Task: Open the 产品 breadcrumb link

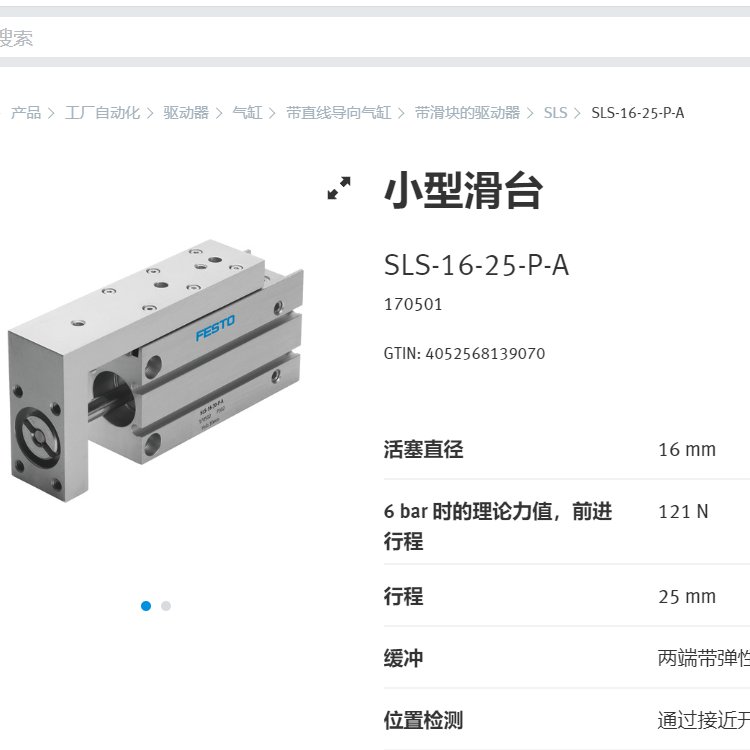Action: (26, 113)
